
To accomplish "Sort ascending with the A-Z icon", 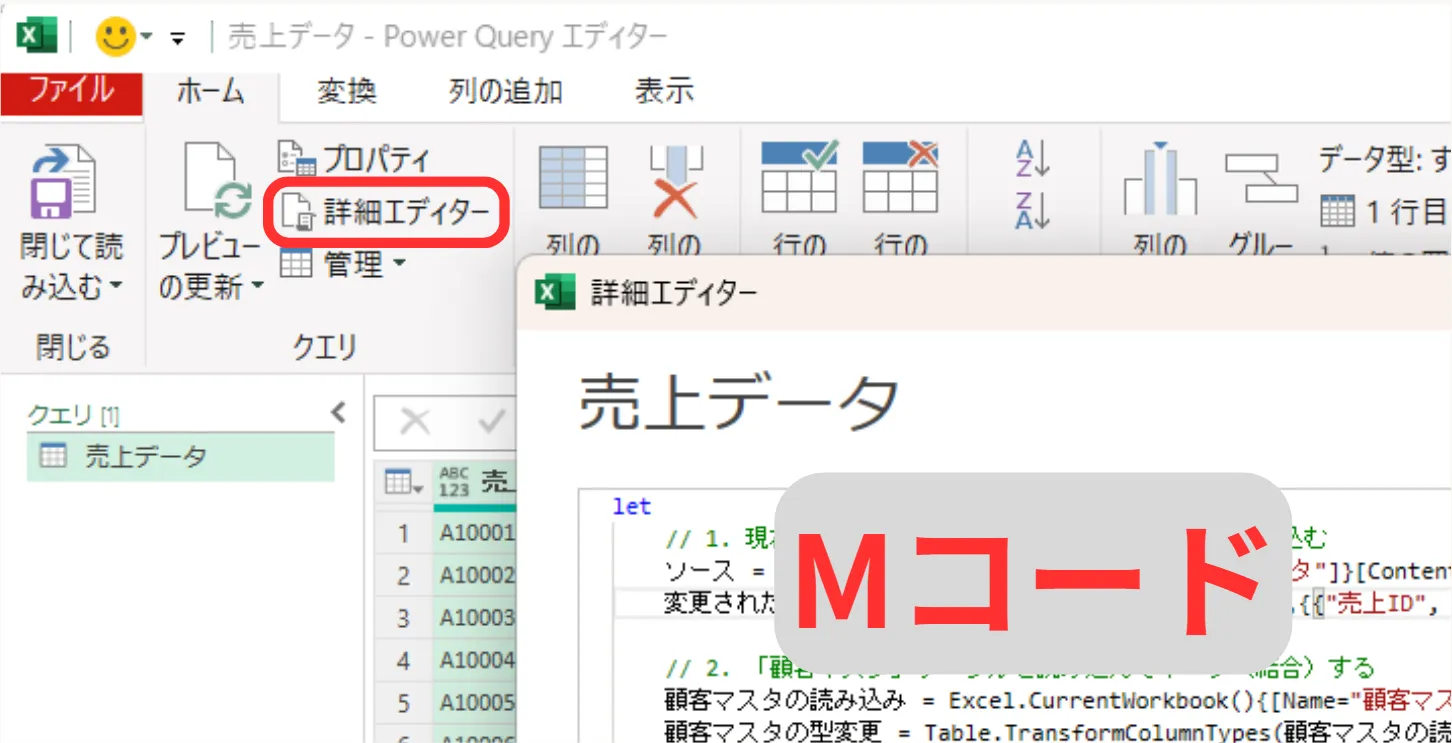I will pos(1033,160).
